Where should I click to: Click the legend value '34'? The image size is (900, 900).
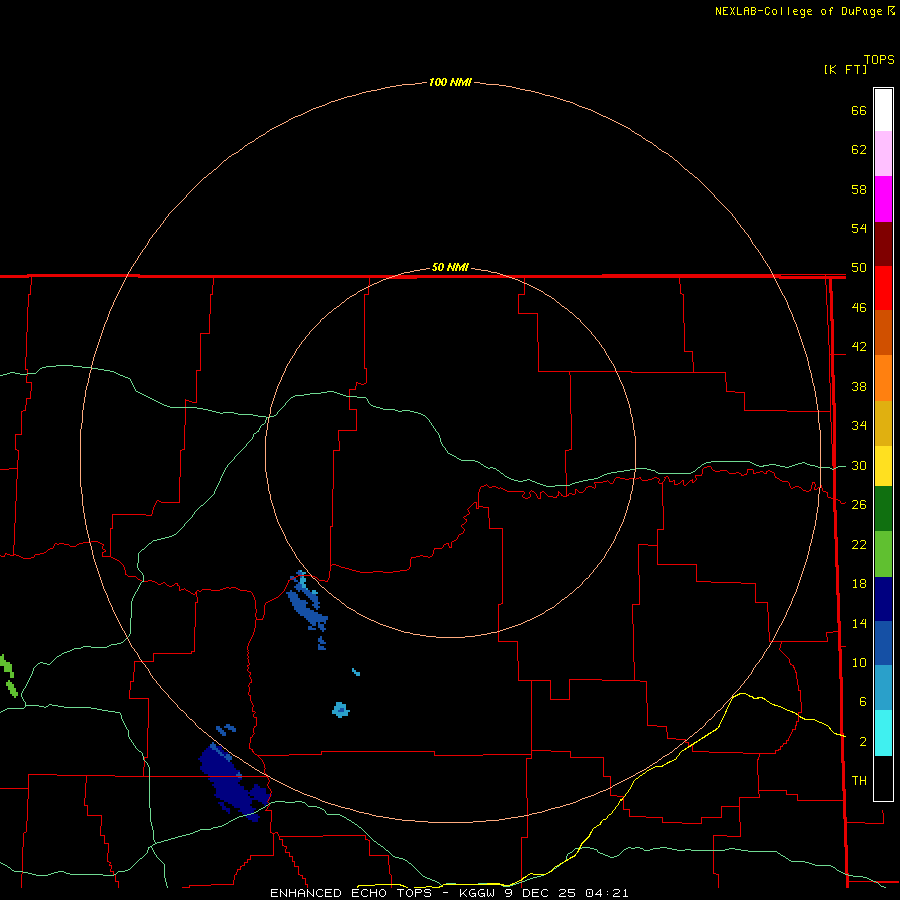coord(859,425)
